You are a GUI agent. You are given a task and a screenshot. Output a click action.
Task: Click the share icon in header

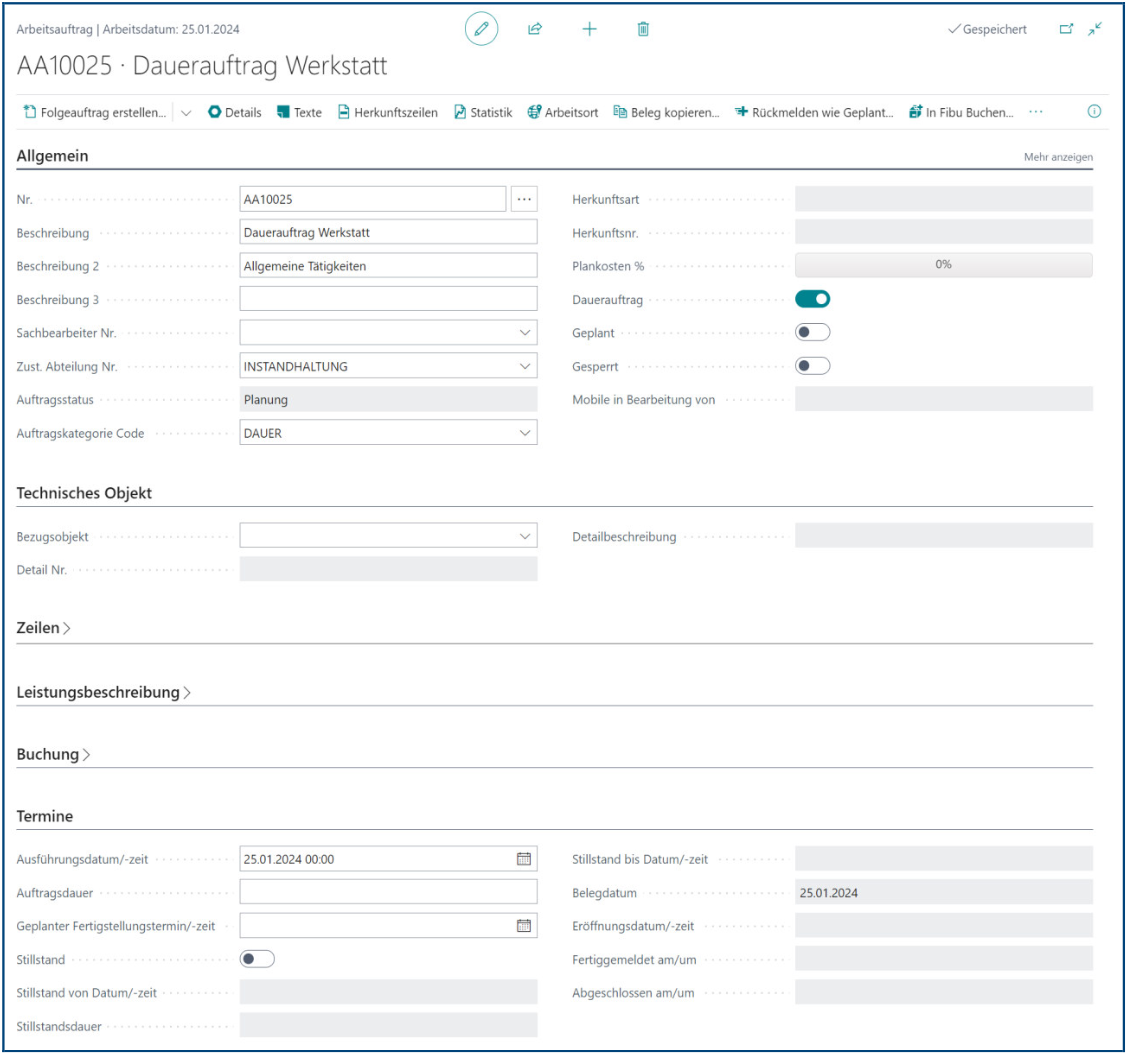click(535, 29)
